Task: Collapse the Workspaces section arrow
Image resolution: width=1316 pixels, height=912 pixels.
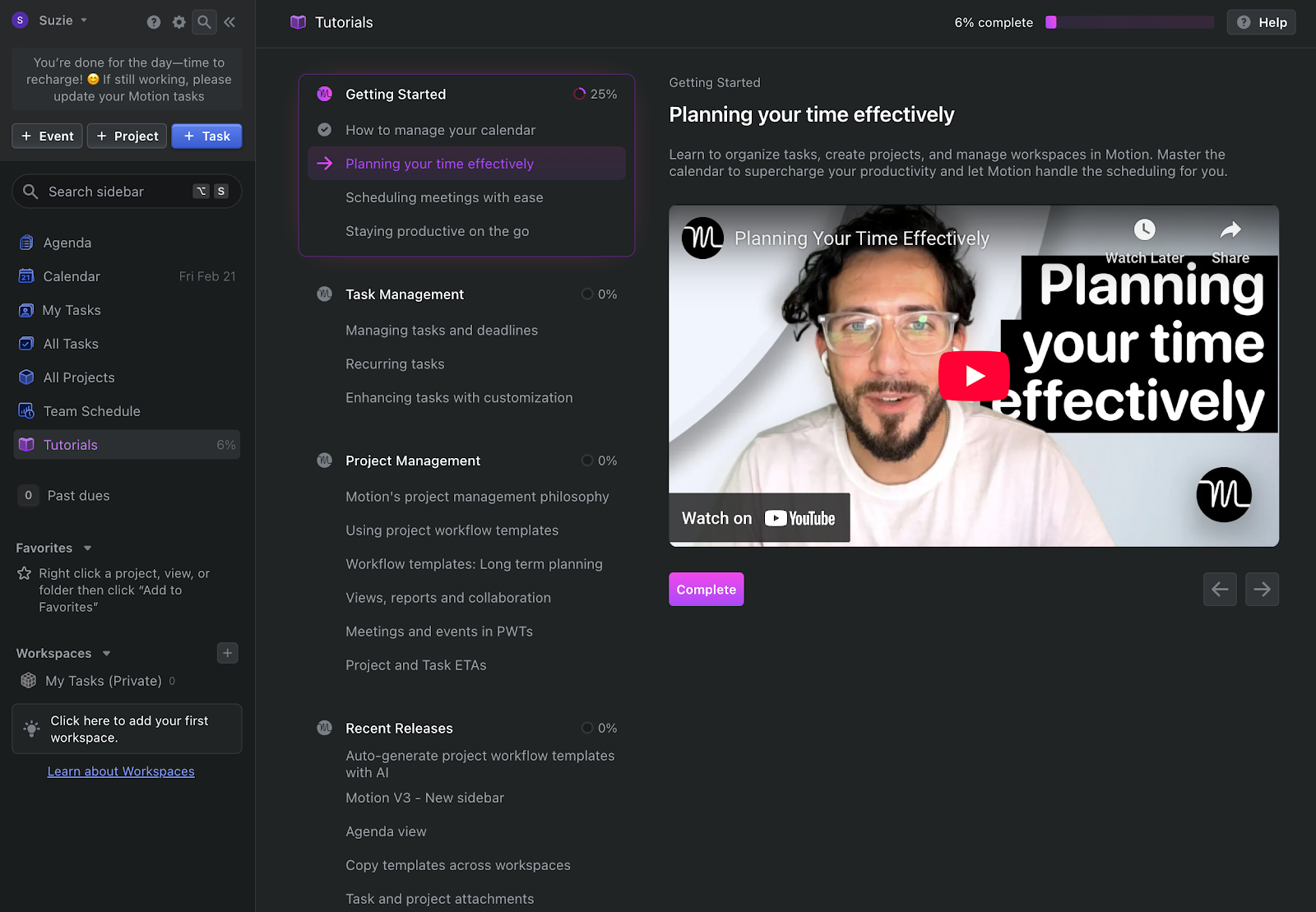Action: click(106, 654)
